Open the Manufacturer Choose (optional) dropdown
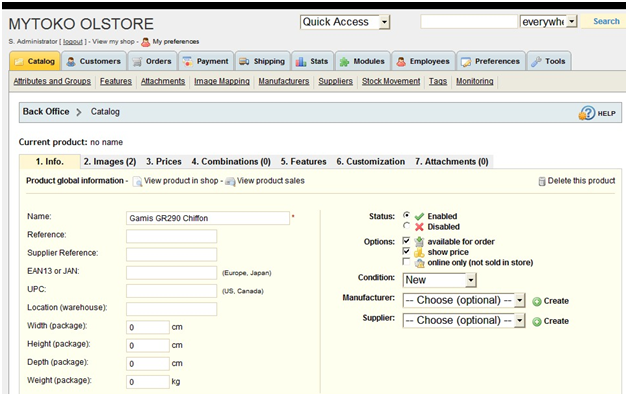This screenshot has width=628, height=396. click(464, 300)
